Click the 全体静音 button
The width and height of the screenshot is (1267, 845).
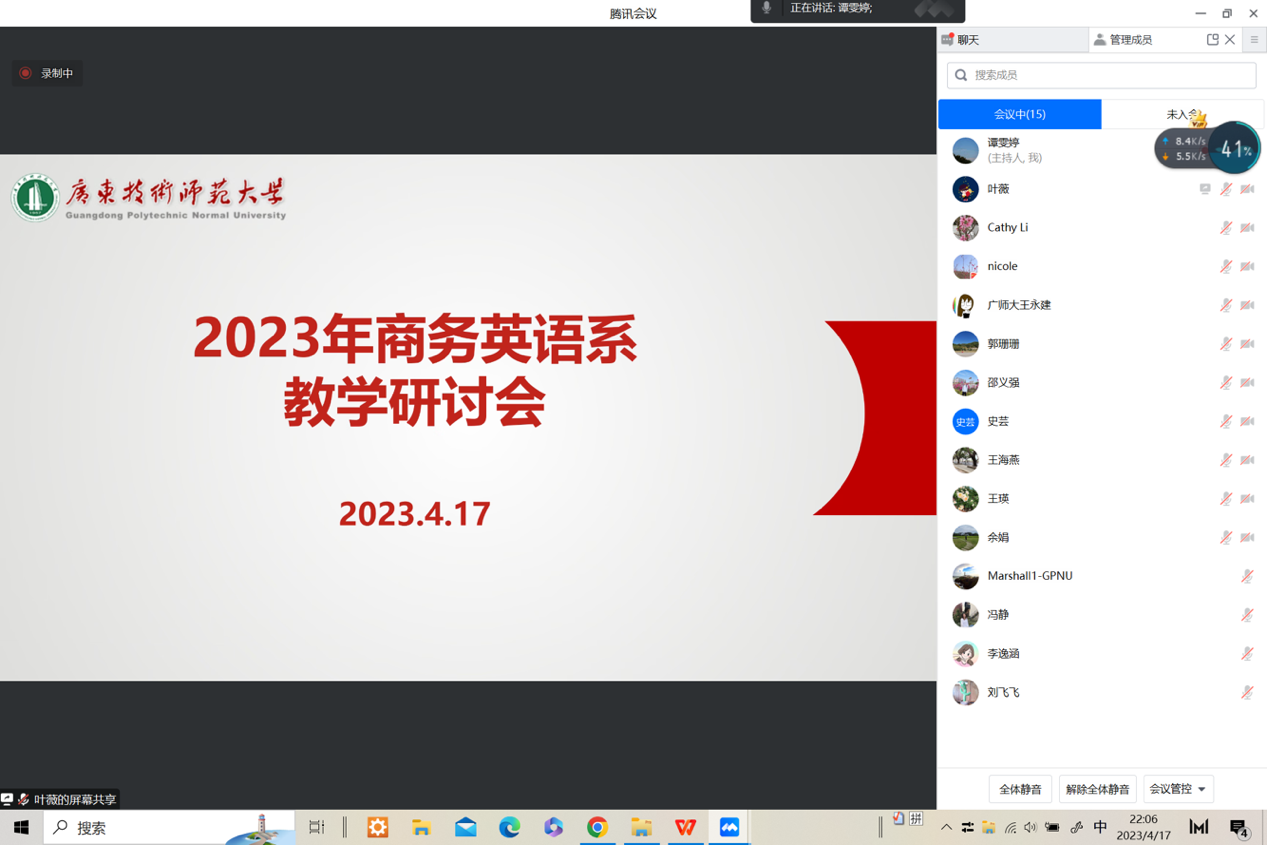point(1020,789)
